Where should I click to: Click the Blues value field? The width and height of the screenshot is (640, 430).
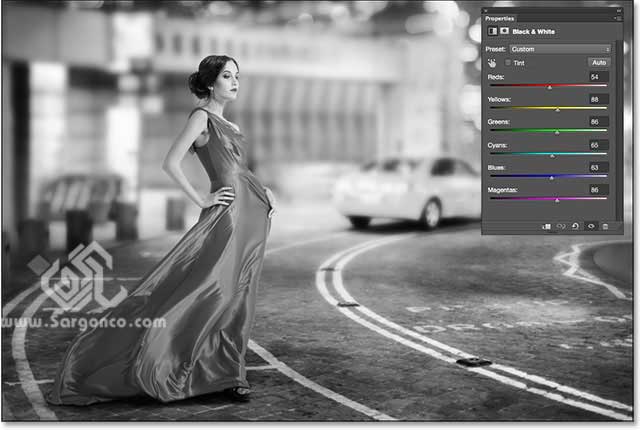pos(598,166)
